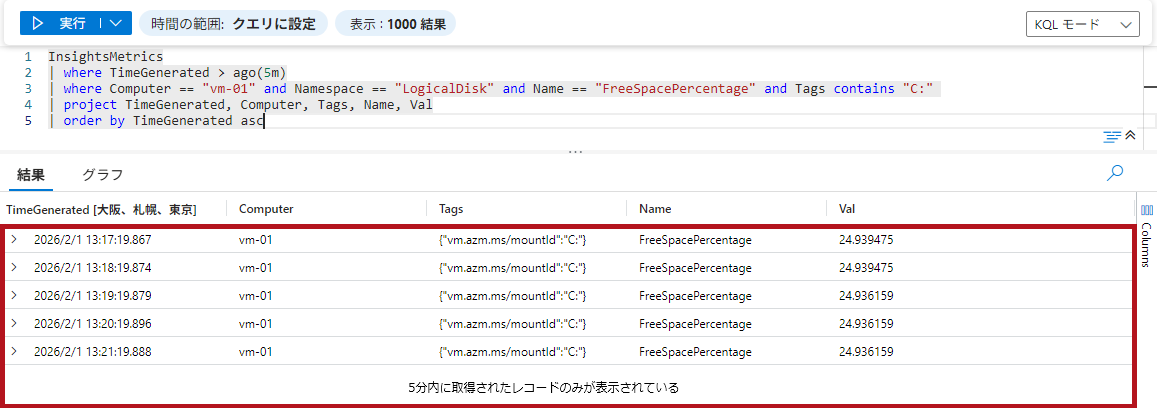Viewport: 1164px width, 408px height.
Task: Click the format query icon
Action: [x=1111, y=136]
